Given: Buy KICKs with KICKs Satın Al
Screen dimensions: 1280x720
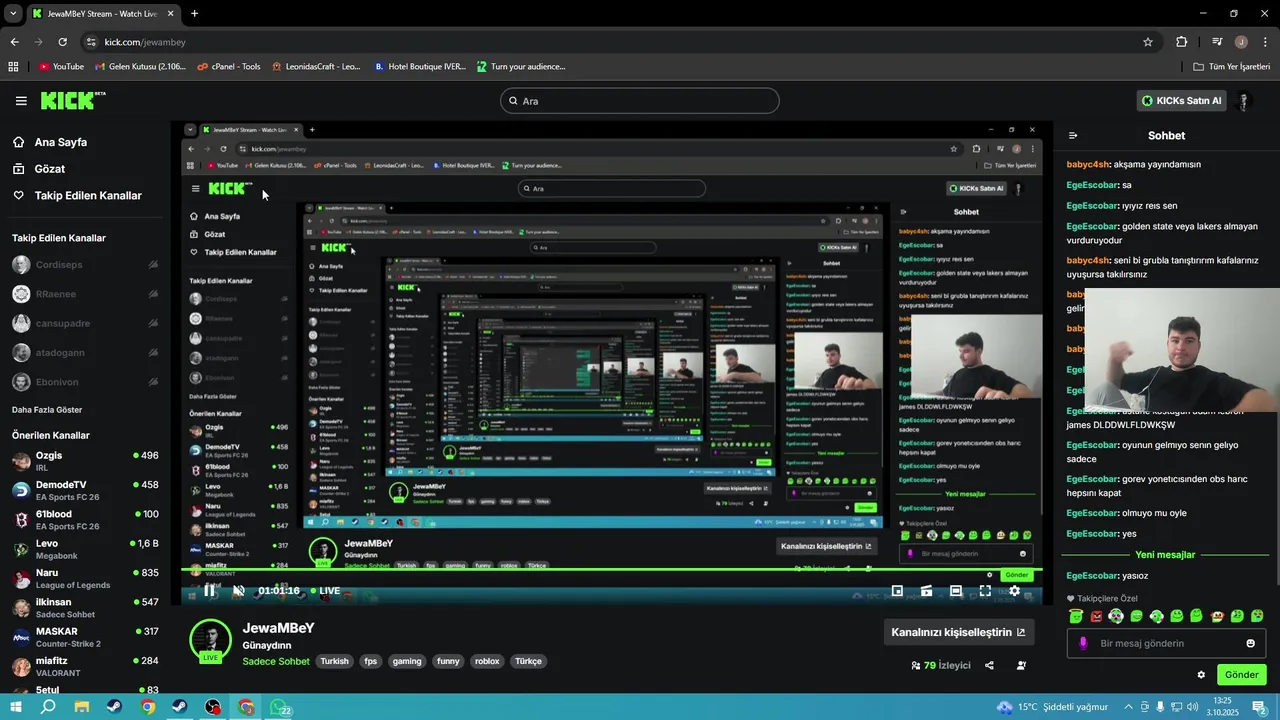Looking at the screenshot, I should [1182, 101].
